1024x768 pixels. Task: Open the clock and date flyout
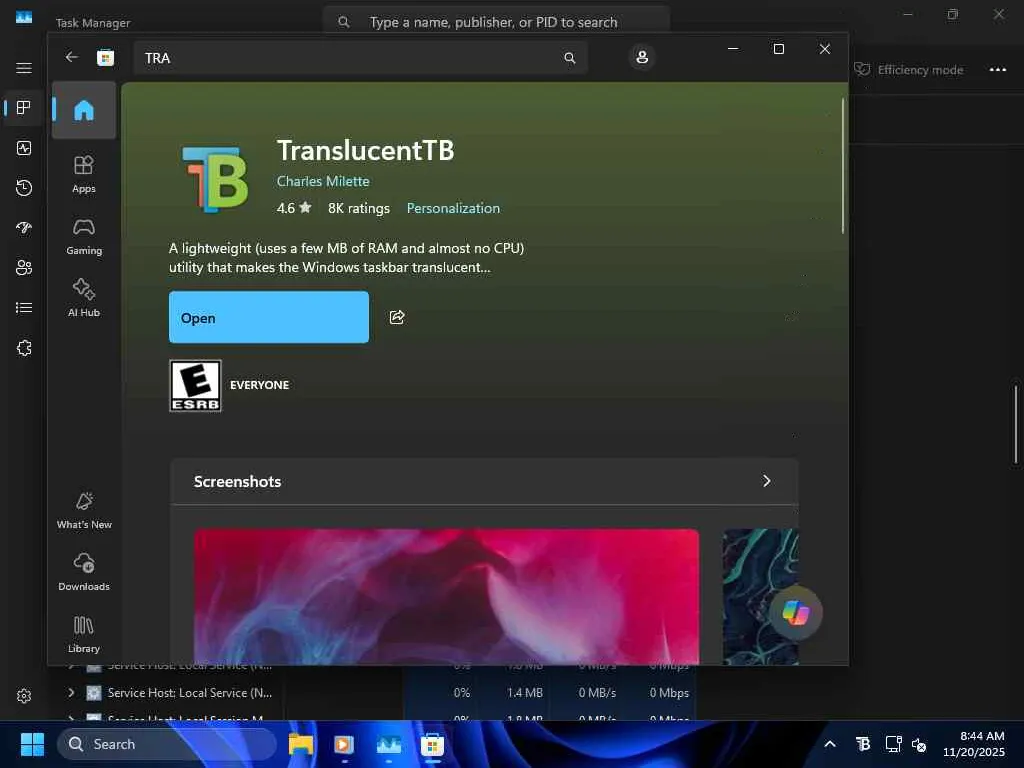click(x=974, y=744)
